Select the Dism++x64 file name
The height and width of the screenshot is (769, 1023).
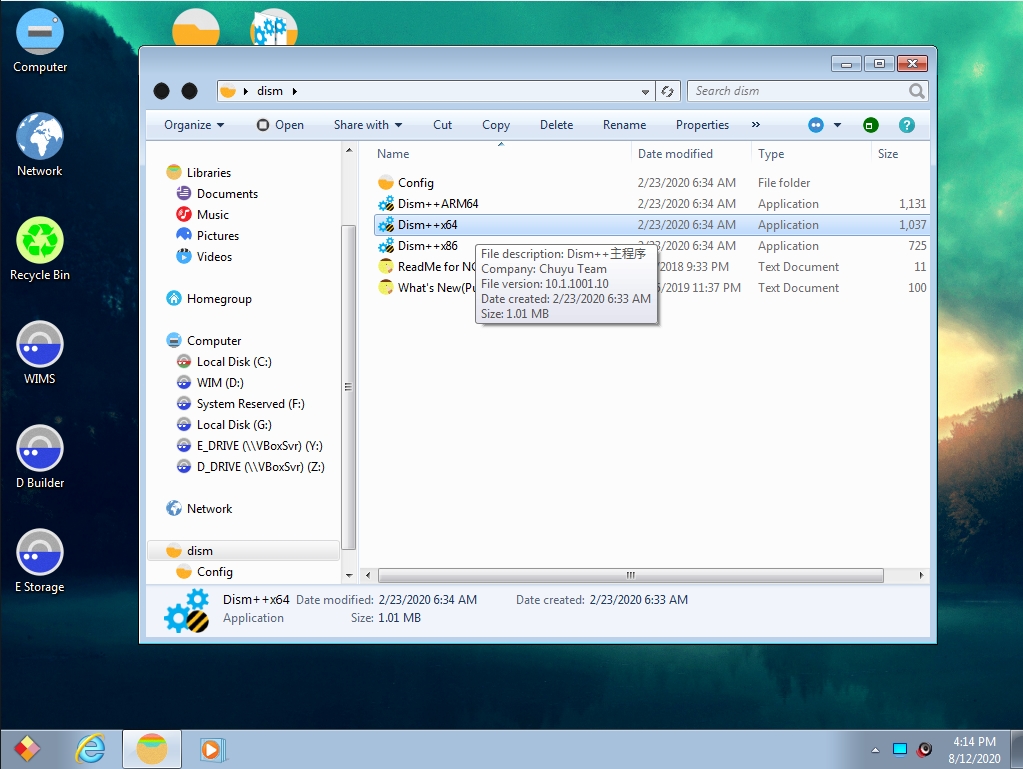click(x=427, y=225)
